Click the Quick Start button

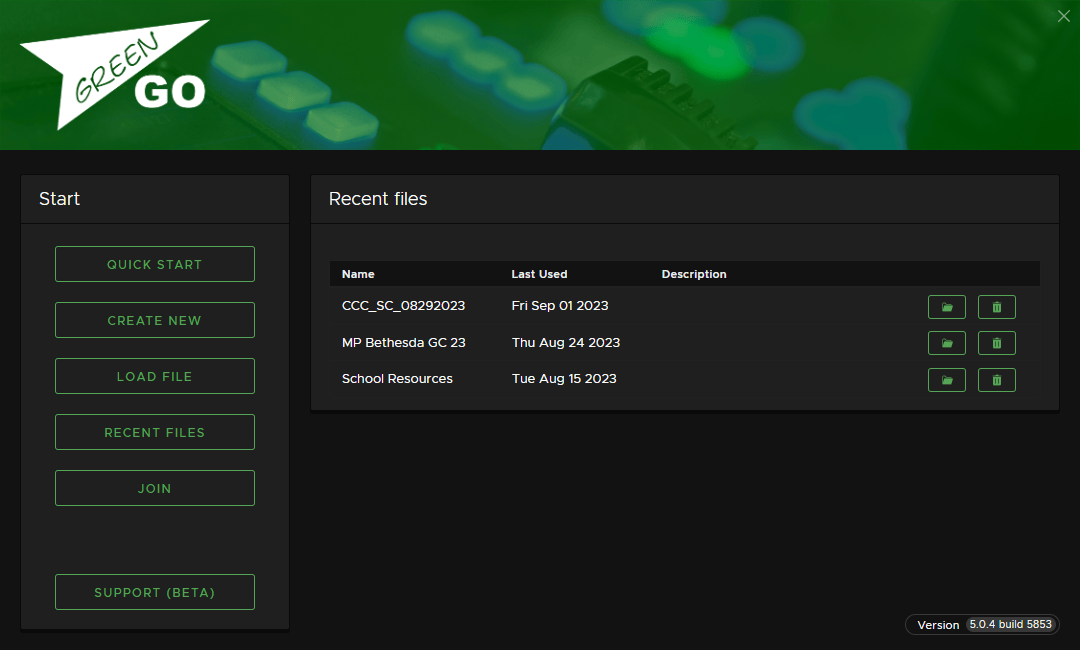point(154,264)
